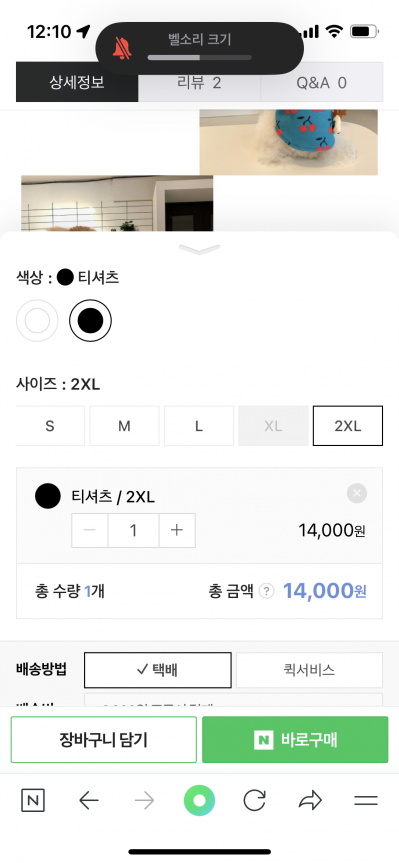Select the black color swatch
The width and height of the screenshot is (399, 863).
90,320
